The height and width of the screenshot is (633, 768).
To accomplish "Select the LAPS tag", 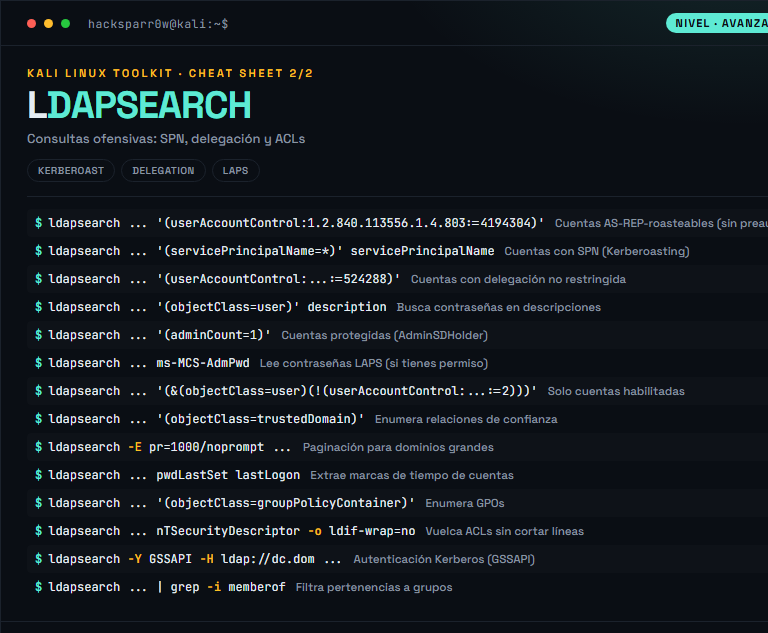I will 236,170.
